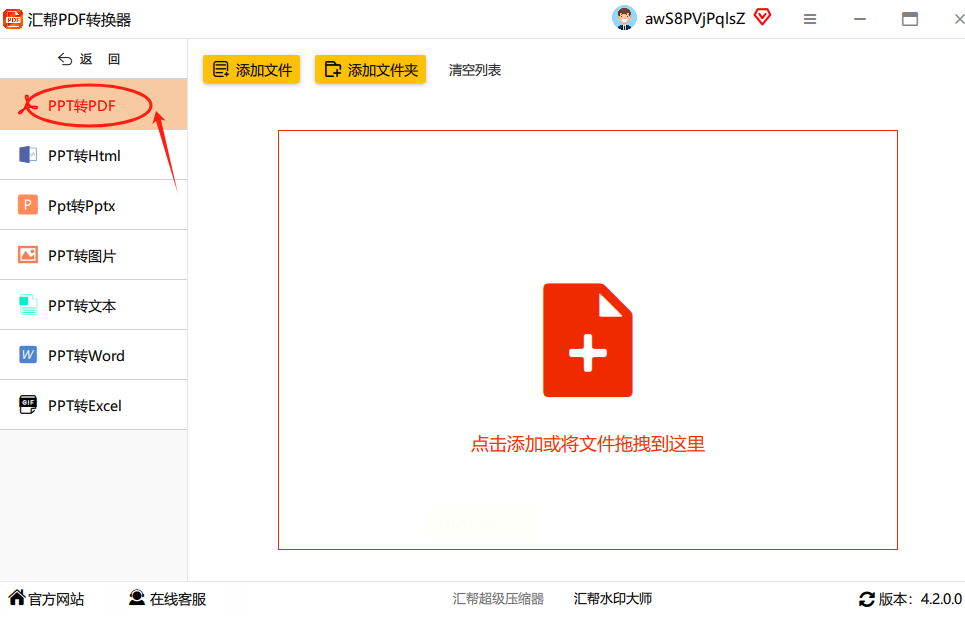This screenshot has height=622, width=965.
Task: Open 官方网站 home link
Action: tap(46, 599)
